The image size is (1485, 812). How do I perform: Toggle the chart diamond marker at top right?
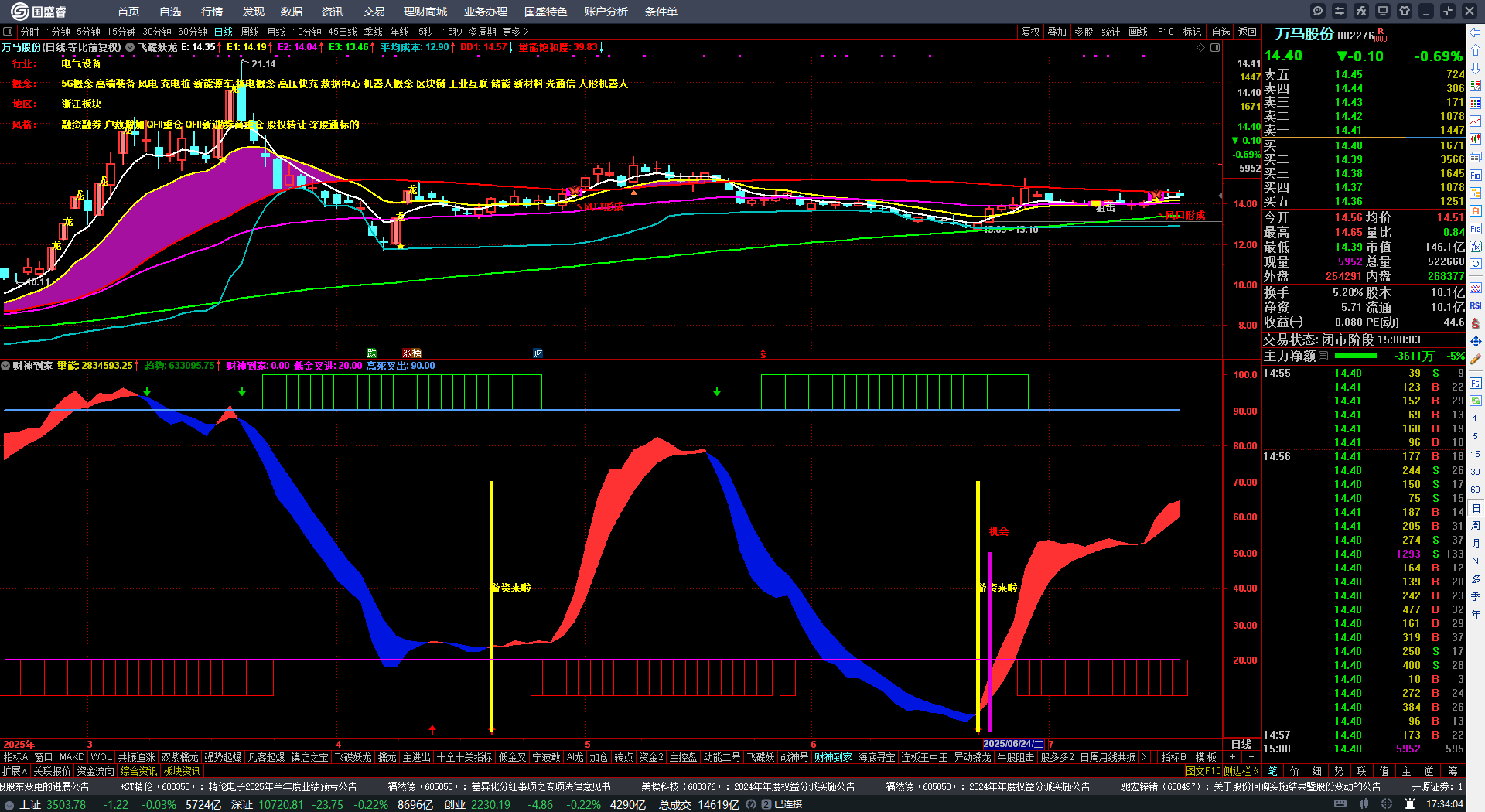pos(1201,47)
